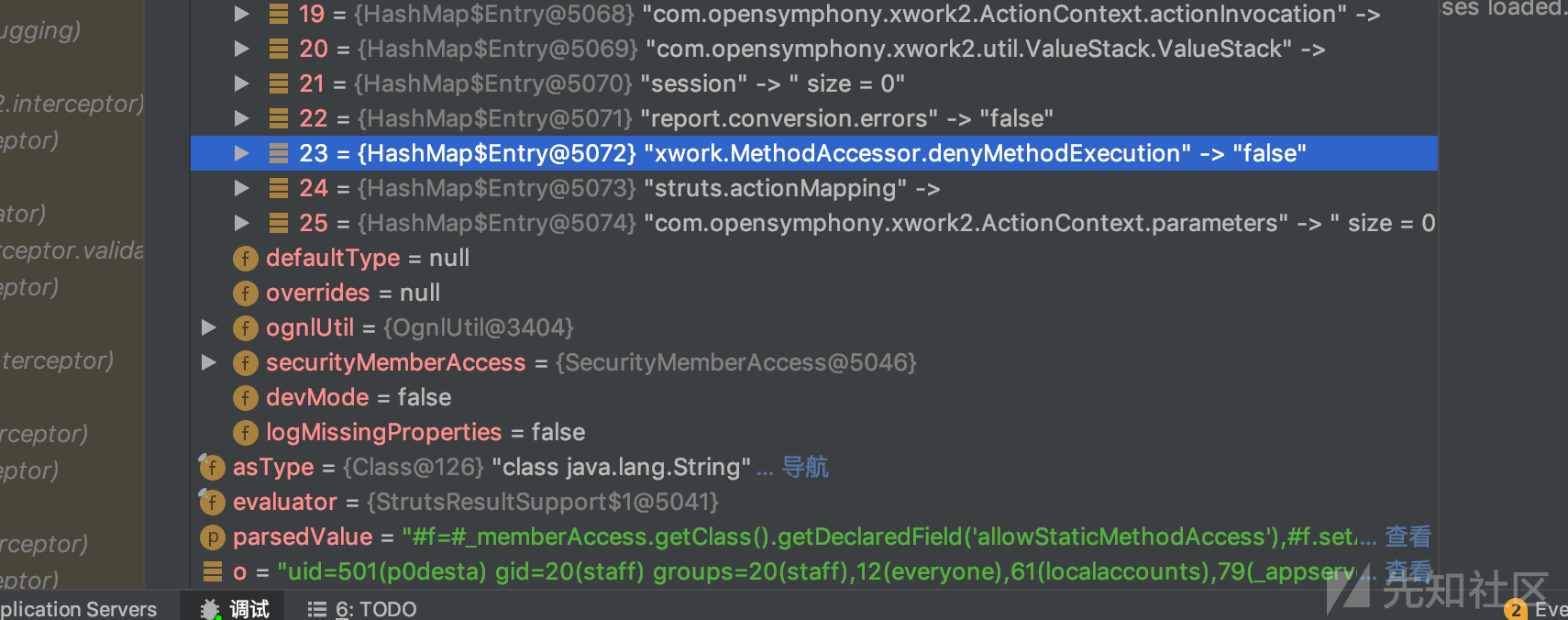Image resolution: width=1568 pixels, height=620 pixels.
Task: Click the asType field icon
Action: point(212,468)
